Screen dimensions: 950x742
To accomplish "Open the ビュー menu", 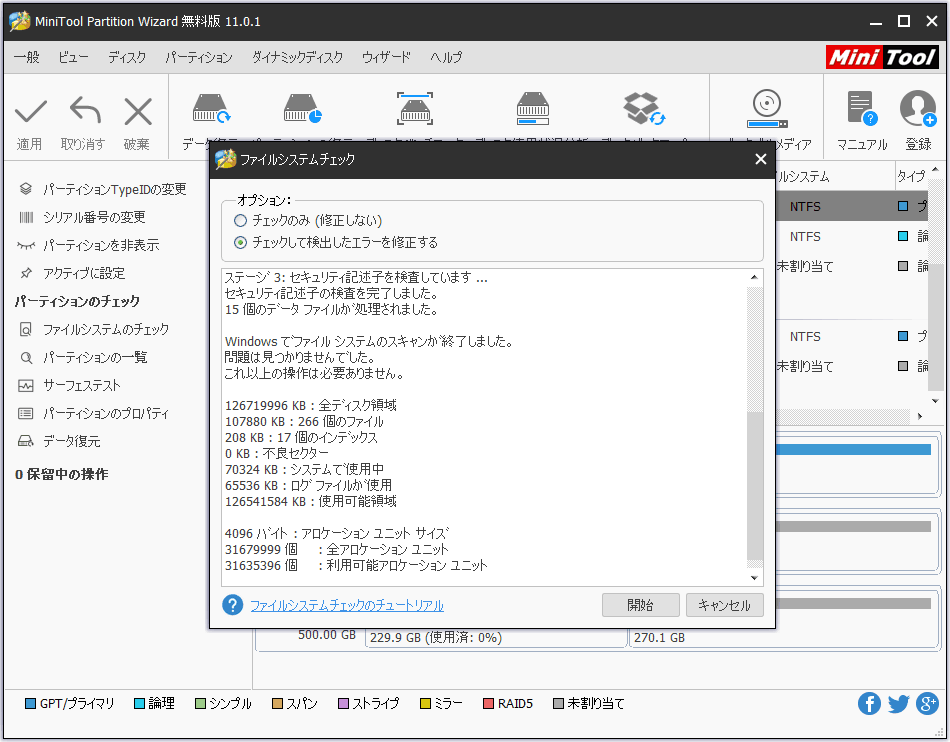I will [73, 58].
